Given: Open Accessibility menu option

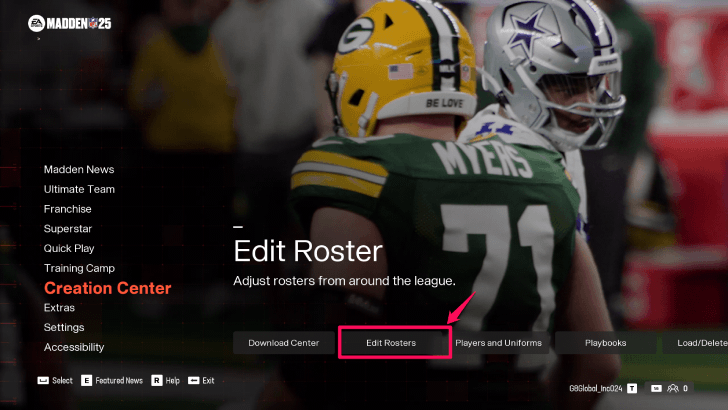Looking at the screenshot, I should [74, 347].
